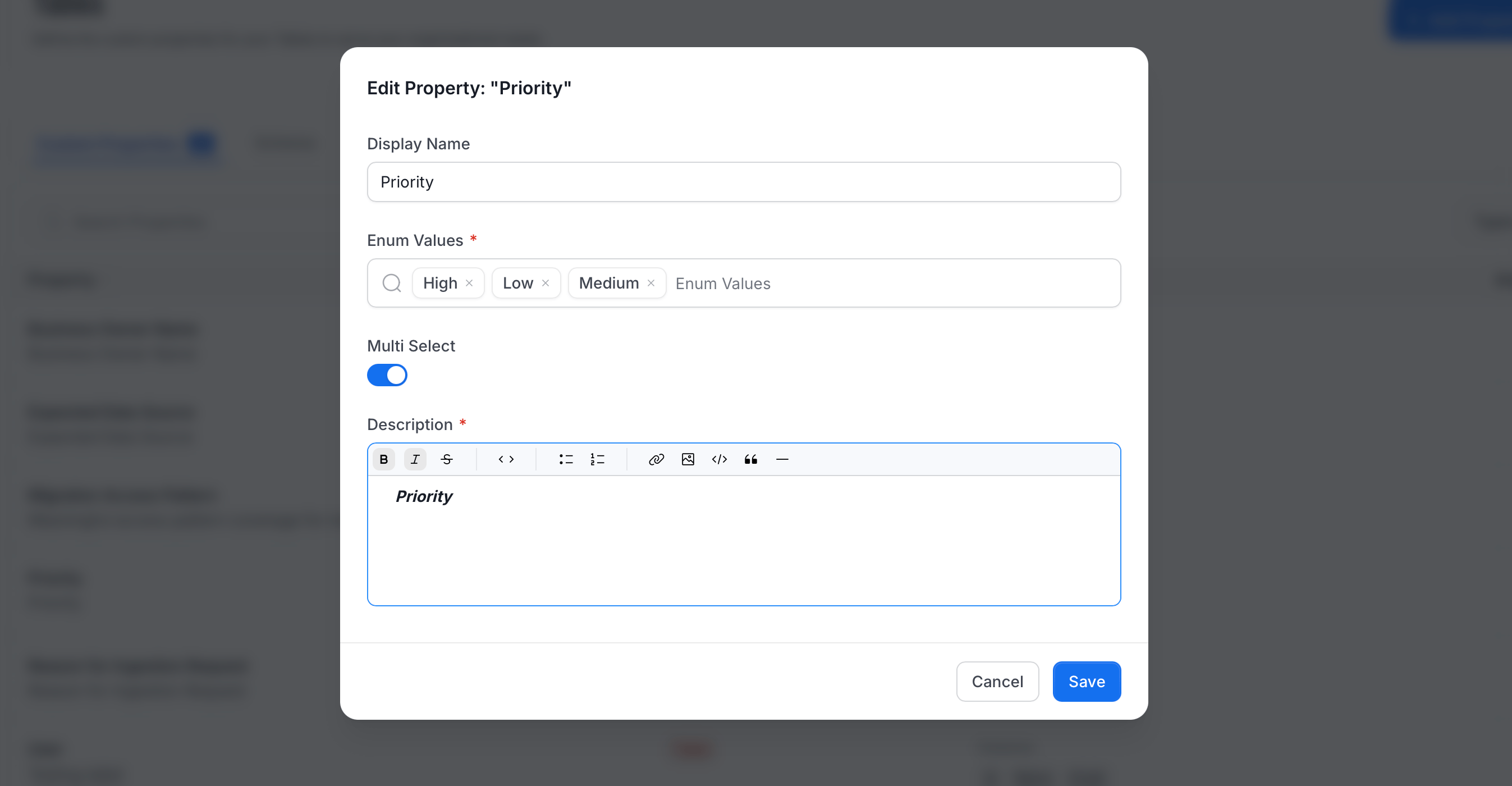The width and height of the screenshot is (1512, 786).
Task: Apply strikethrough formatting in editor
Action: [447, 459]
